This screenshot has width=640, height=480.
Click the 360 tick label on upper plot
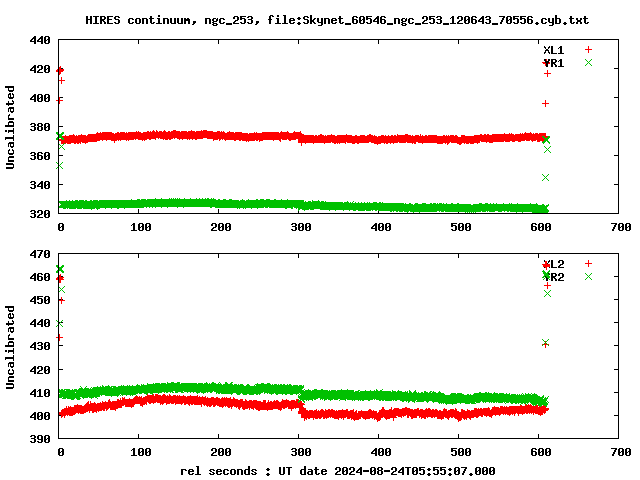pos(40,156)
